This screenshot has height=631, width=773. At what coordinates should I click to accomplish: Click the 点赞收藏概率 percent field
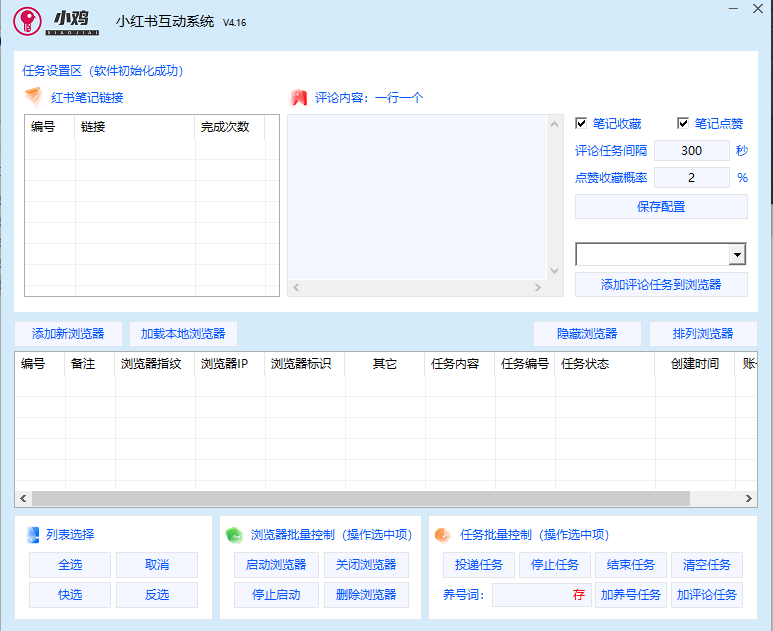tap(691, 177)
